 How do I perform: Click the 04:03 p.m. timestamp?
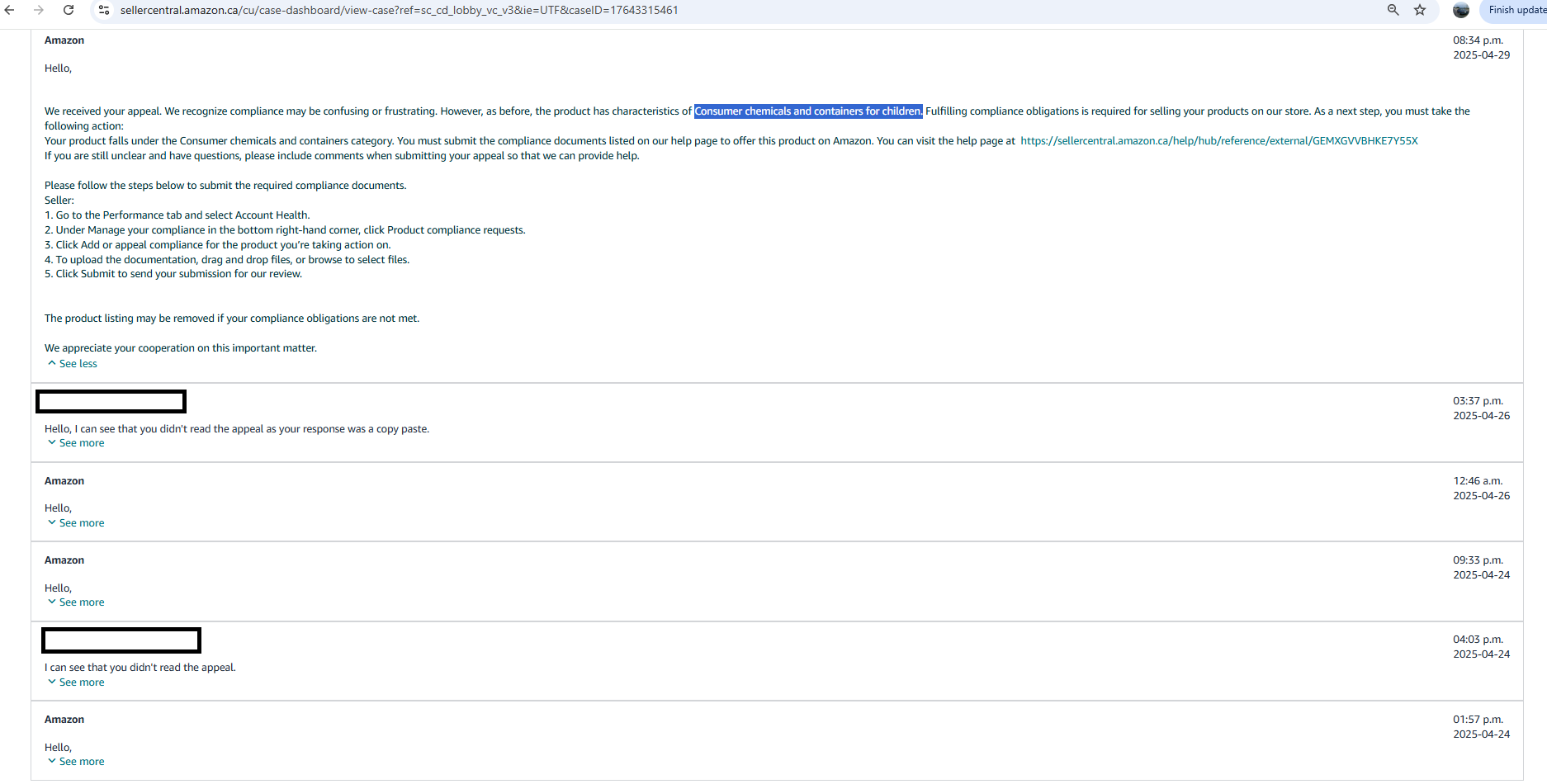1478,640
